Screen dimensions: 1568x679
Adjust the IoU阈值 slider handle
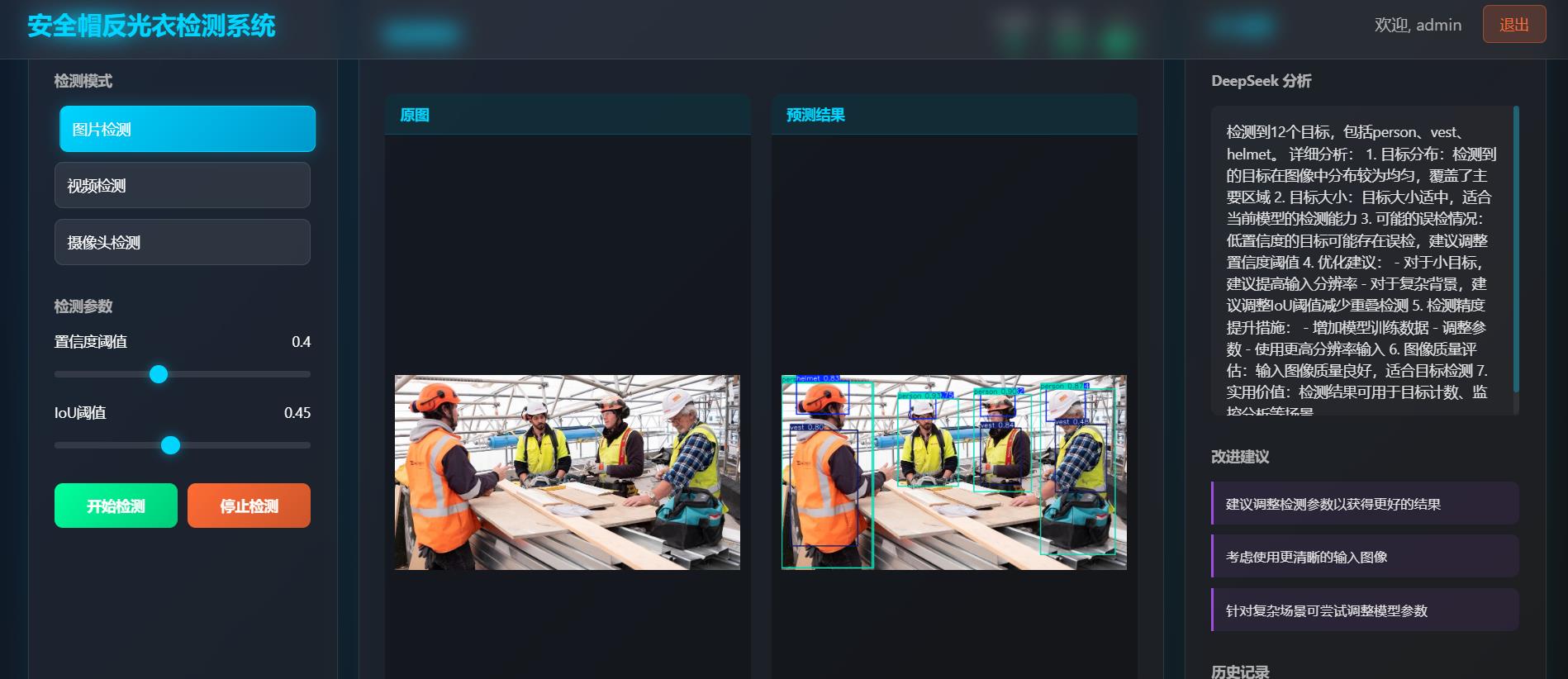point(170,445)
